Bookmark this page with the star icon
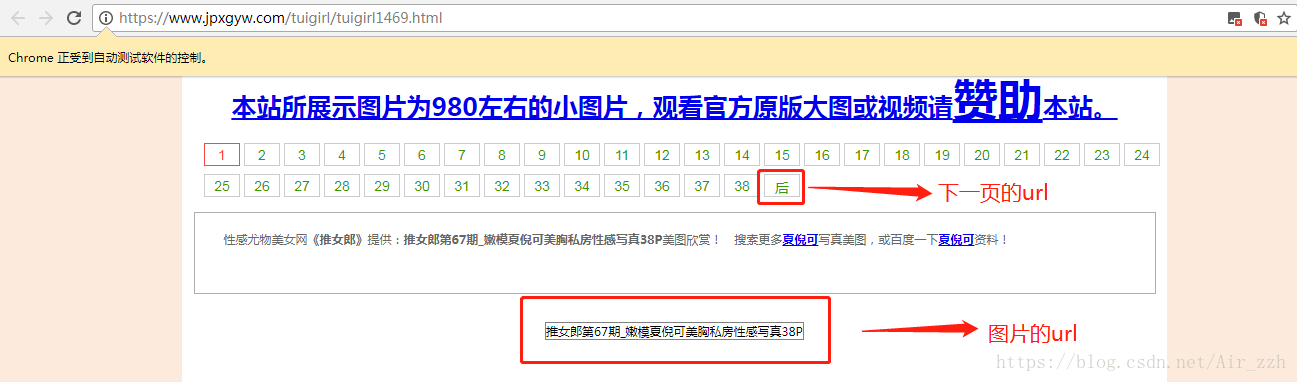 point(1283,18)
